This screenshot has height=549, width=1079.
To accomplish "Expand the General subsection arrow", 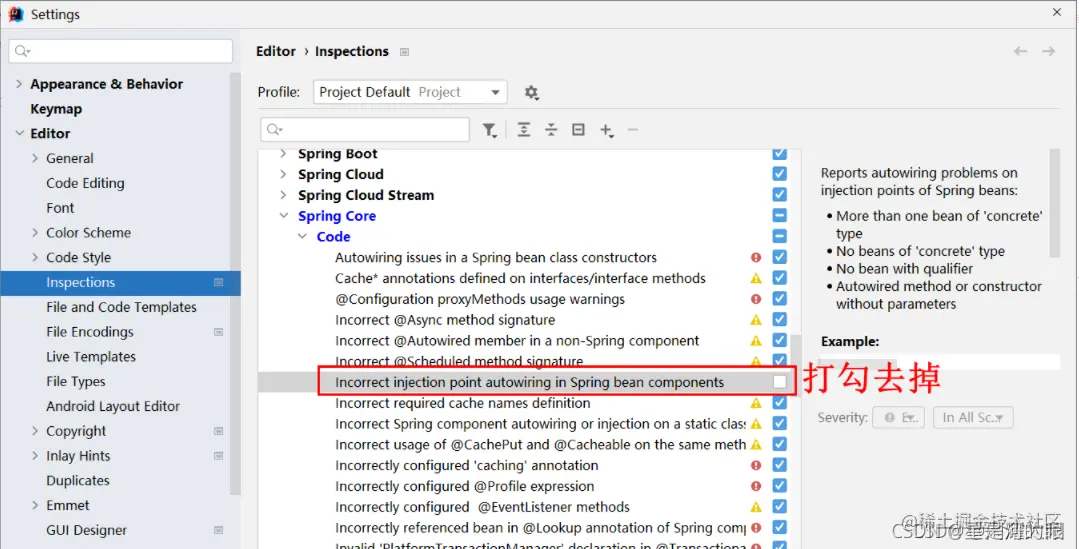I will [x=35, y=158].
